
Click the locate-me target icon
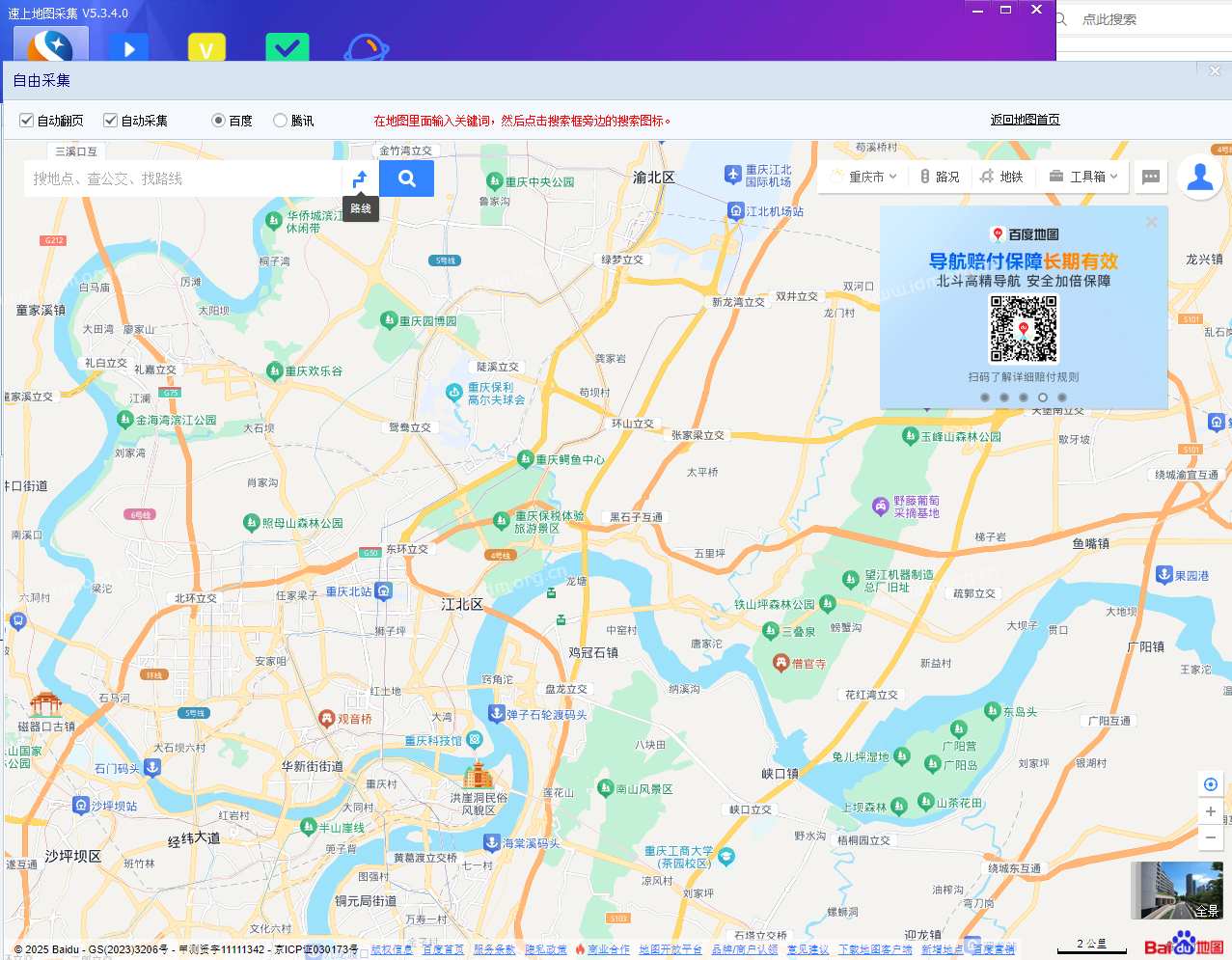tap(1211, 784)
